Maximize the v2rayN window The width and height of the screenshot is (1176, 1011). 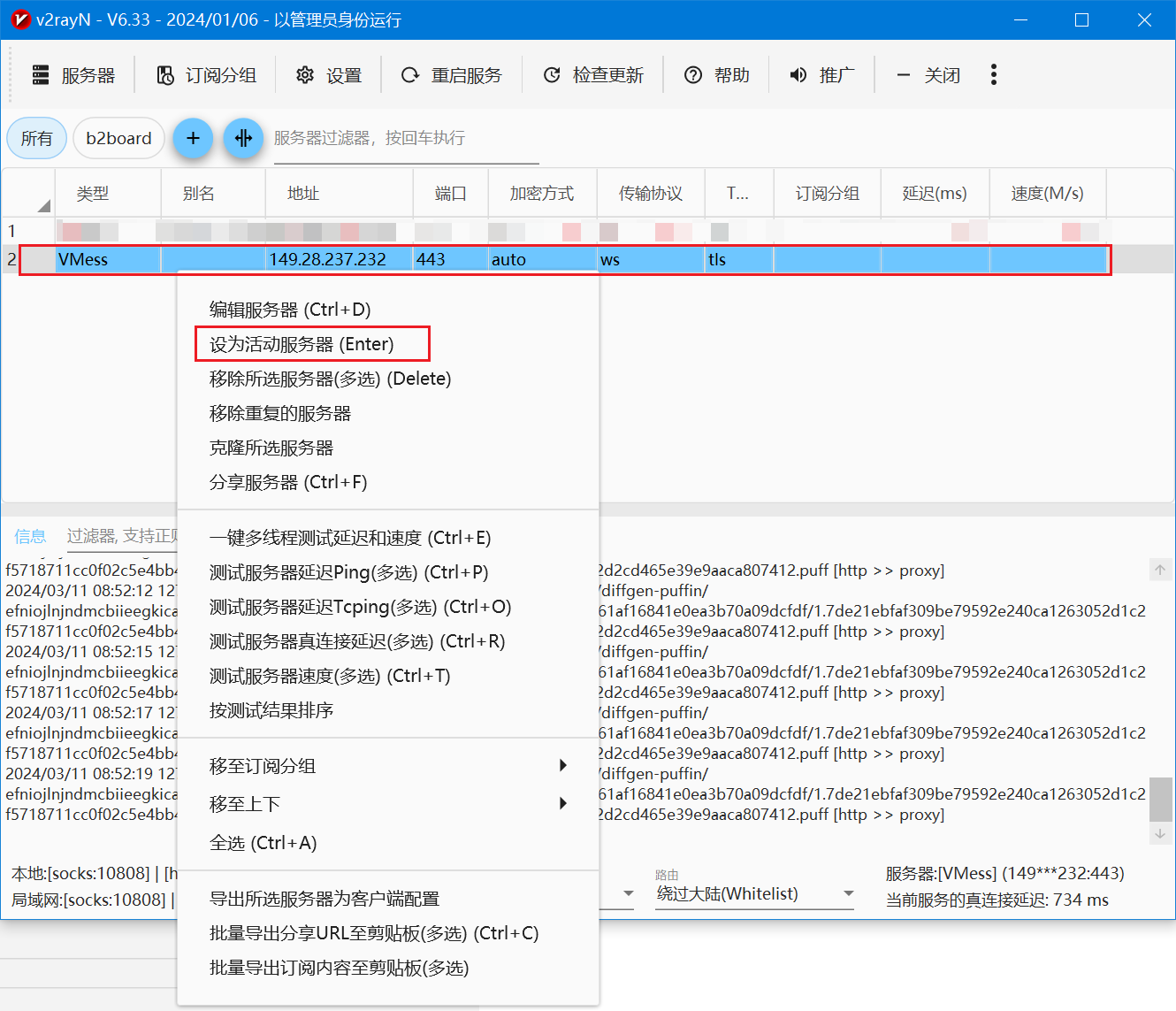click(x=1081, y=19)
